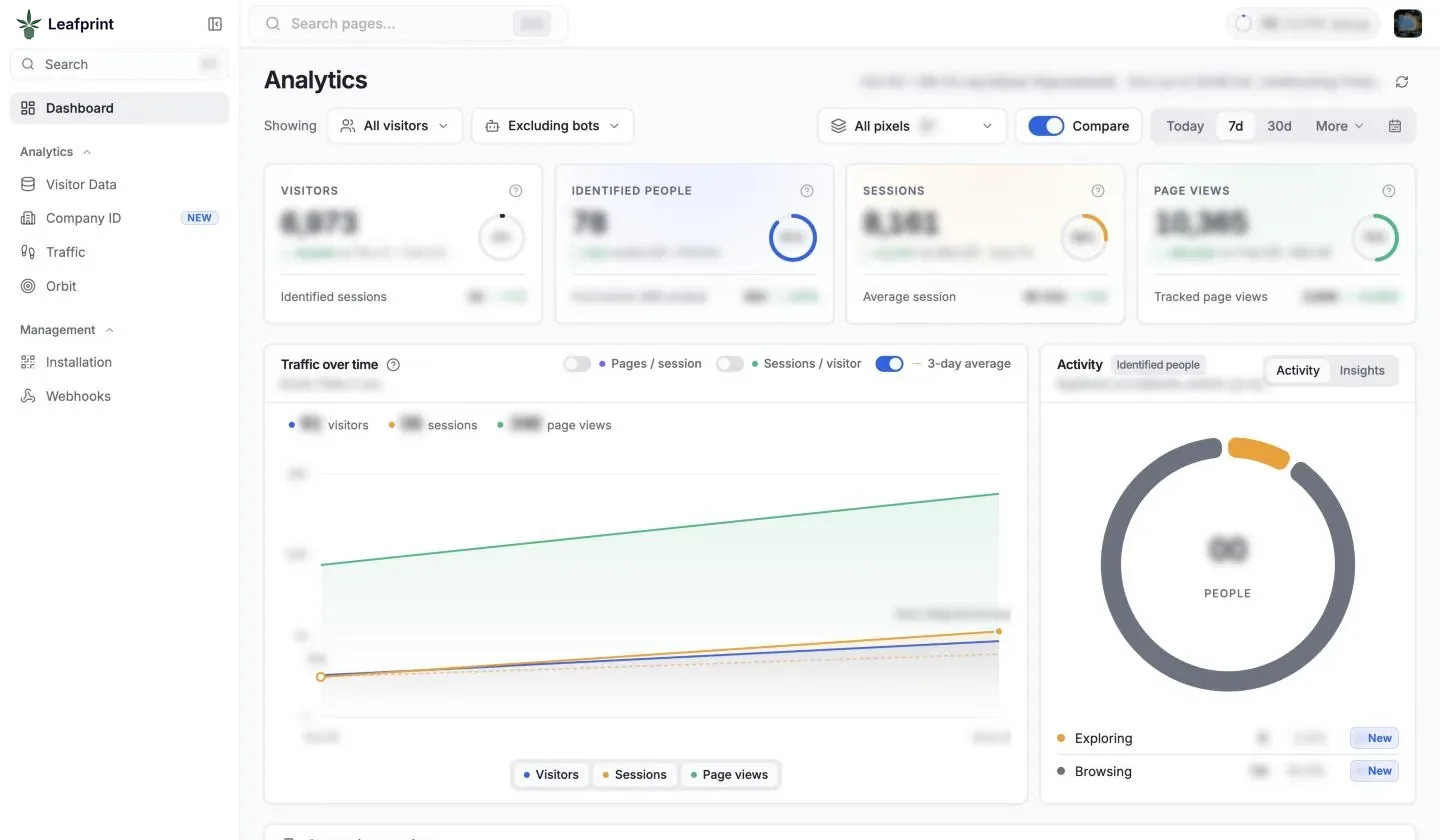Open Visitor Data from sidebar
Image resolution: width=1440 pixels, height=840 pixels.
pyautogui.click(x=119, y=184)
